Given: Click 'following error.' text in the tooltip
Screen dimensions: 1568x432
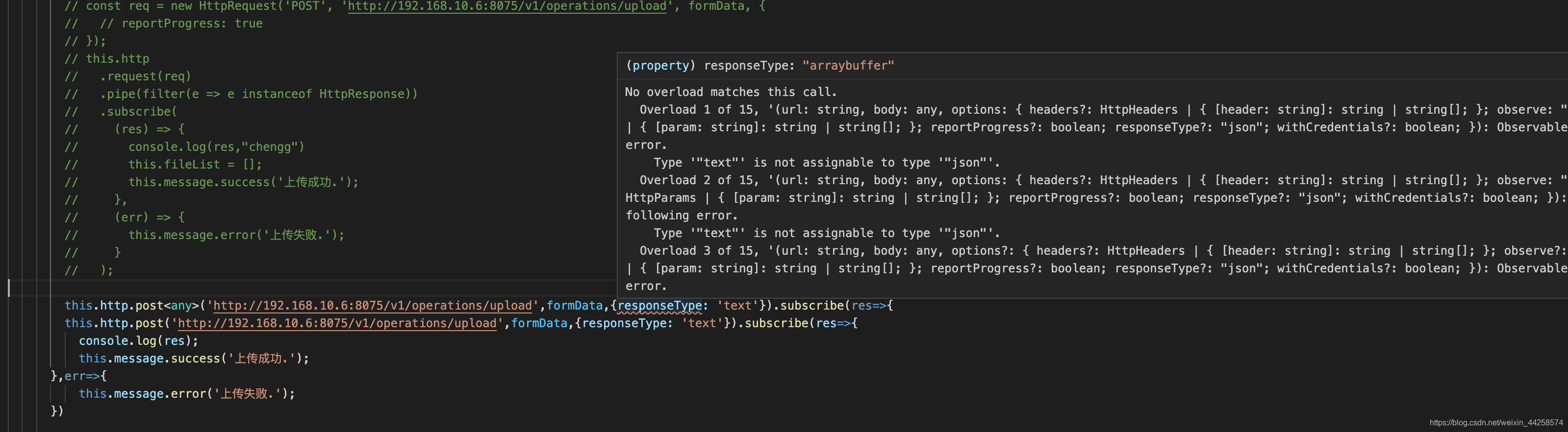Looking at the screenshot, I should click(682, 216).
